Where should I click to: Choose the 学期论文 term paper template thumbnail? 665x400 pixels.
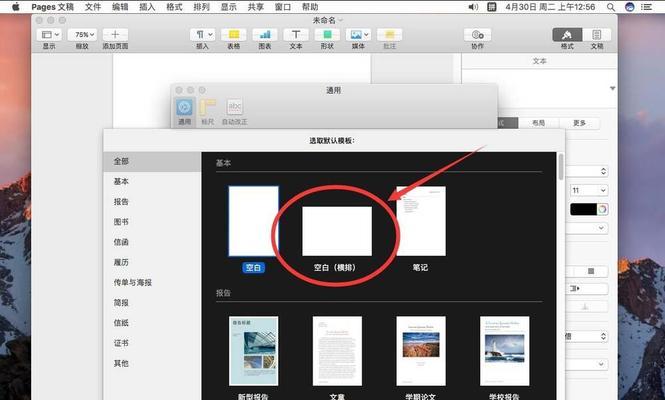coord(421,351)
